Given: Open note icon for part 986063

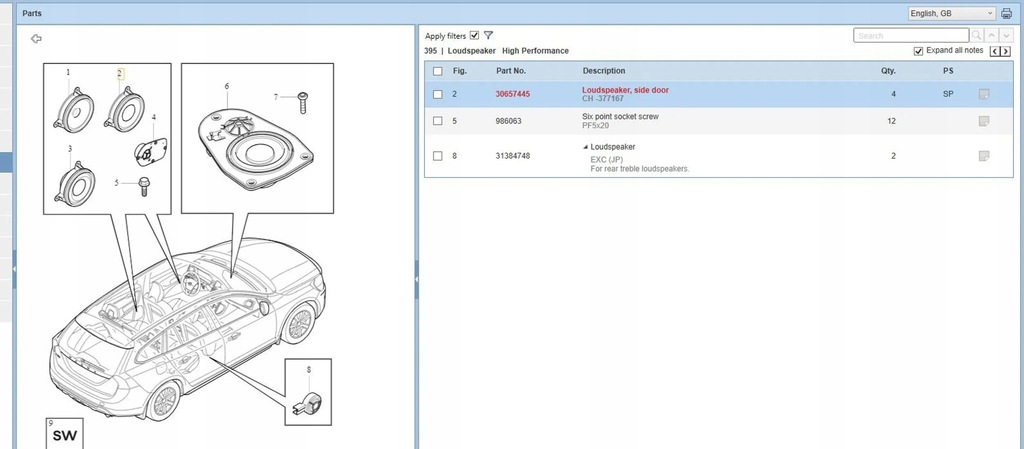Looking at the screenshot, I should [x=984, y=121].
